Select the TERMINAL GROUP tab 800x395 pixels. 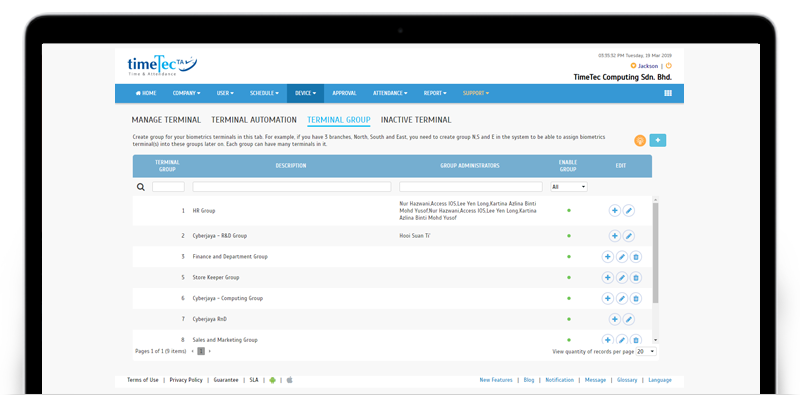pyautogui.click(x=339, y=120)
